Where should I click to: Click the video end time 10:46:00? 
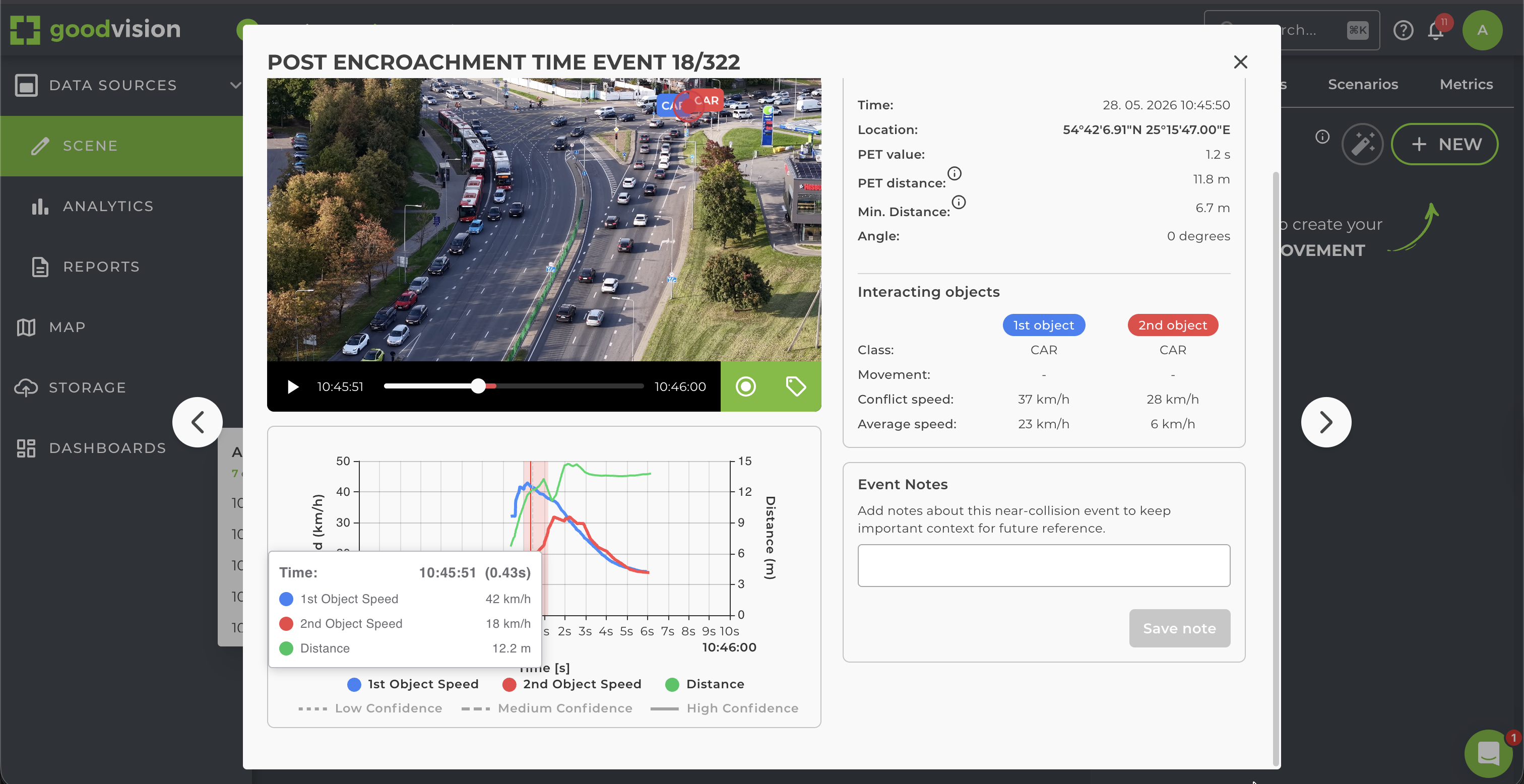tap(680, 387)
